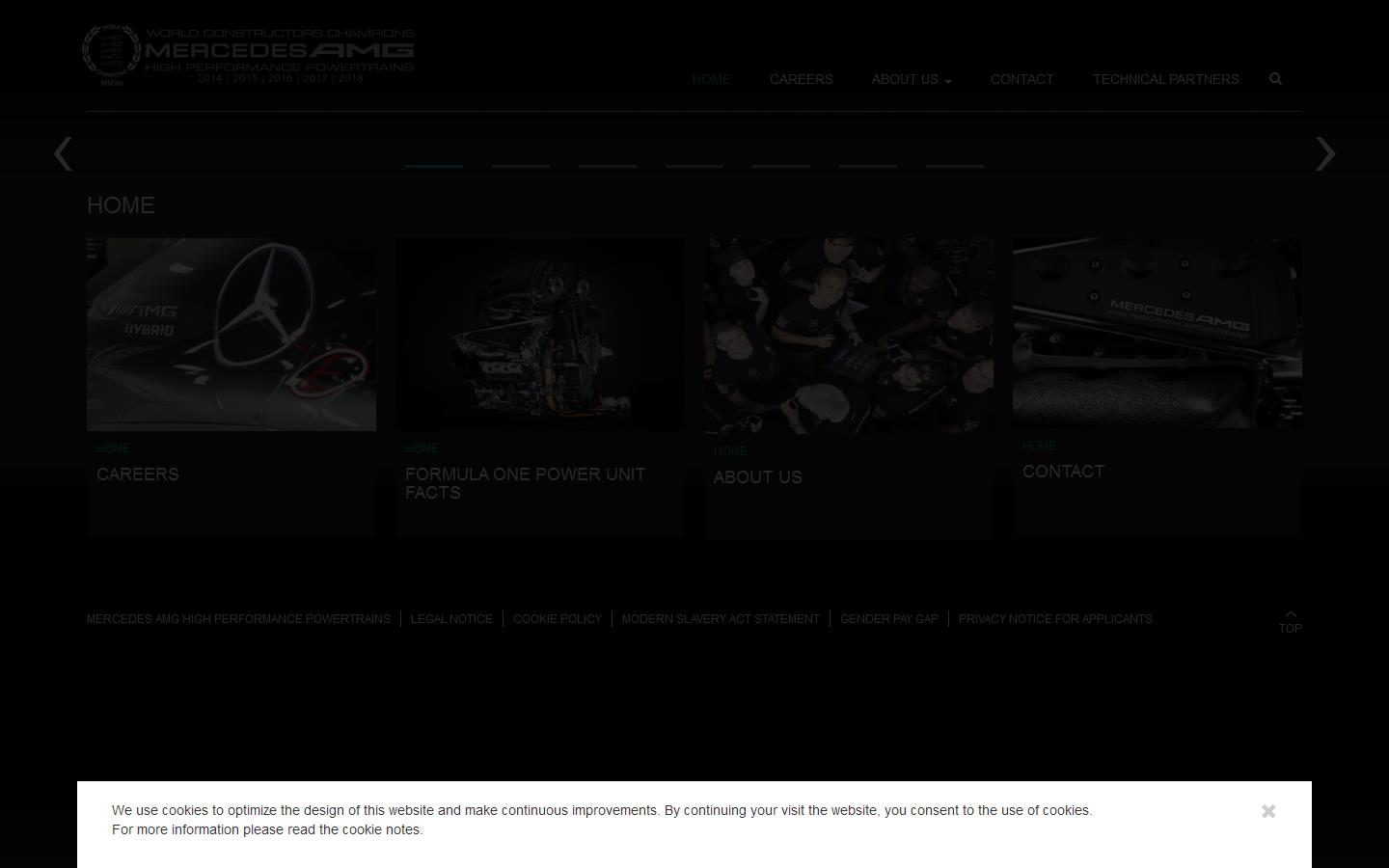Expand the ABOUT US dropdown
Viewport: 1389px width, 868px height.
[x=910, y=79]
